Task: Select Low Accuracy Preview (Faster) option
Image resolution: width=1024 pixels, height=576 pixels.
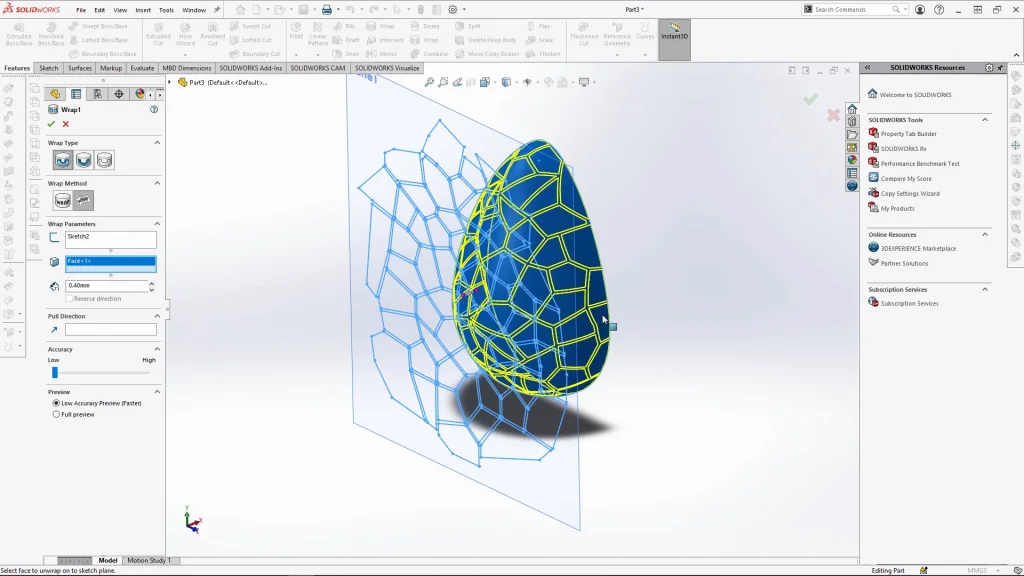Action: point(56,403)
